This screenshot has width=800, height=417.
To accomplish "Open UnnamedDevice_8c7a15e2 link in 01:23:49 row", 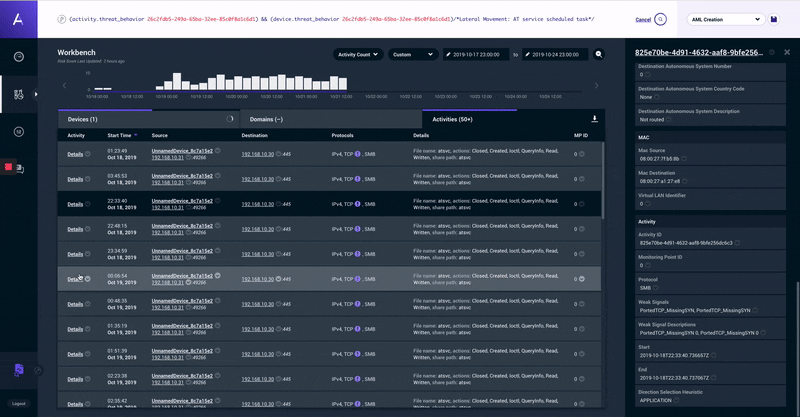I will [x=182, y=151].
